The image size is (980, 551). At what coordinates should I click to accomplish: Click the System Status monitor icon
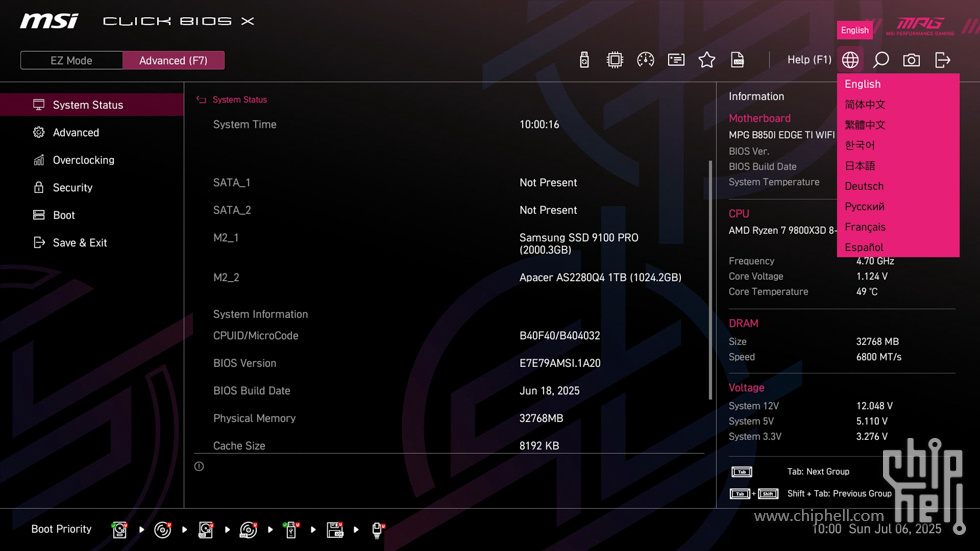(39, 105)
